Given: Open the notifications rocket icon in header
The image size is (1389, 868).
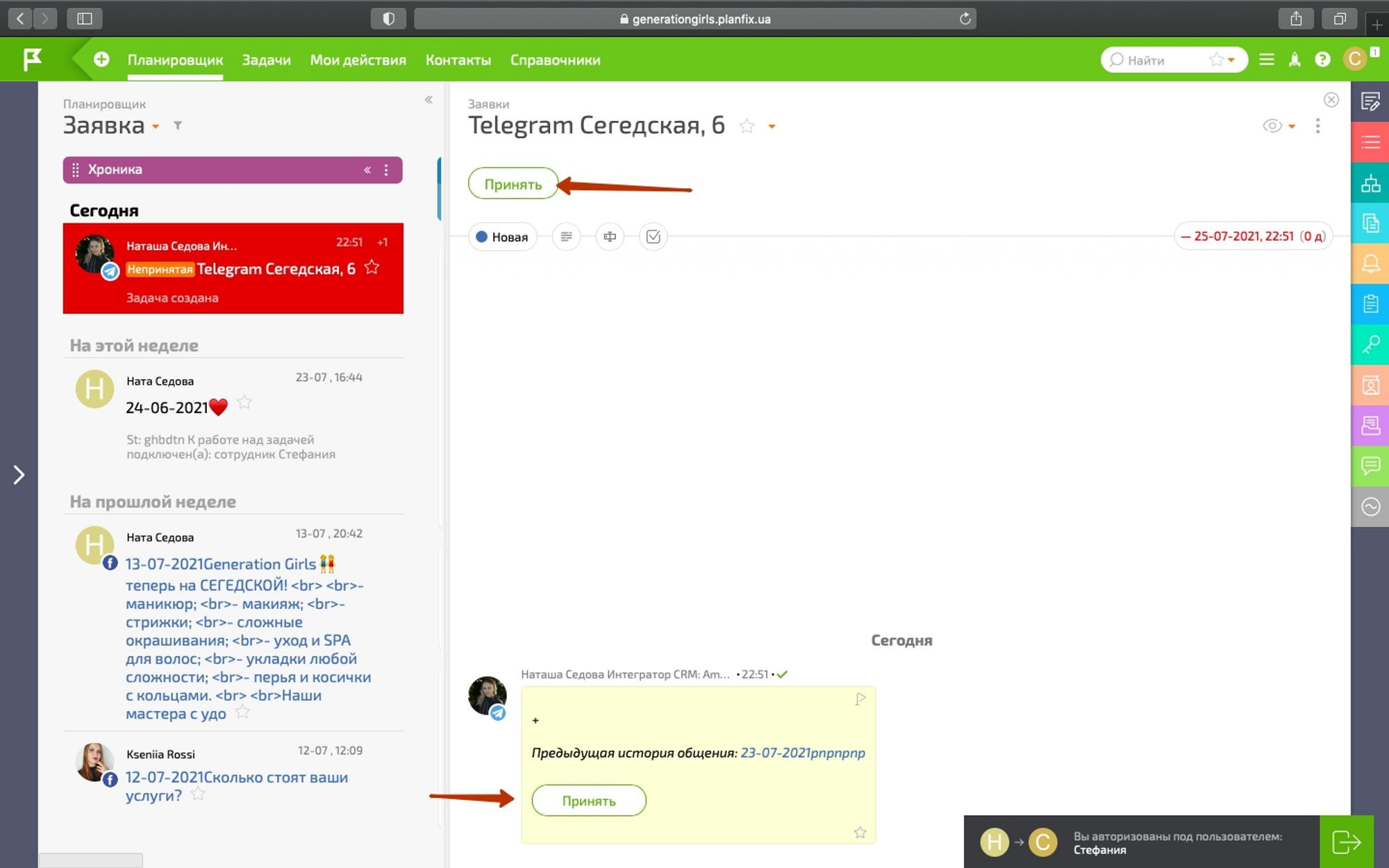Looking at the screenshot, I should tap(1295, 60).
